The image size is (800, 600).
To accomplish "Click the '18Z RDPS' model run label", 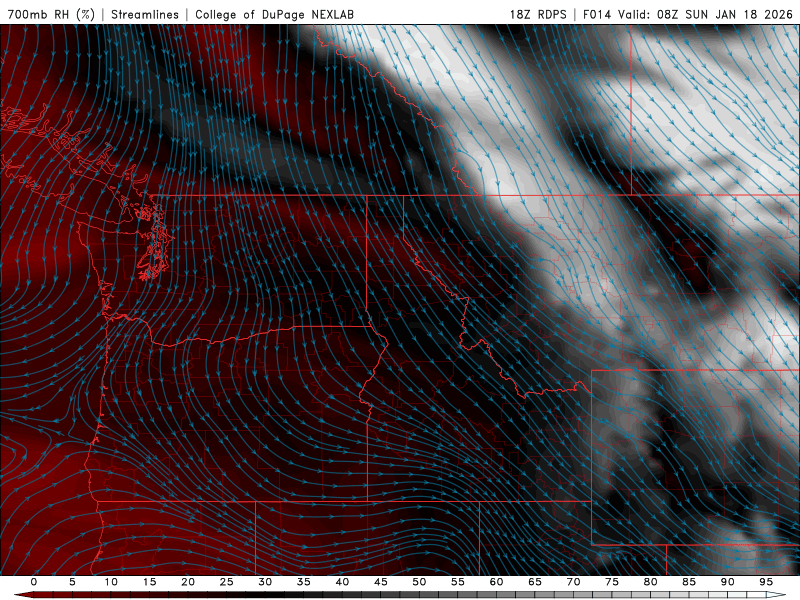I will click(538, 14).
